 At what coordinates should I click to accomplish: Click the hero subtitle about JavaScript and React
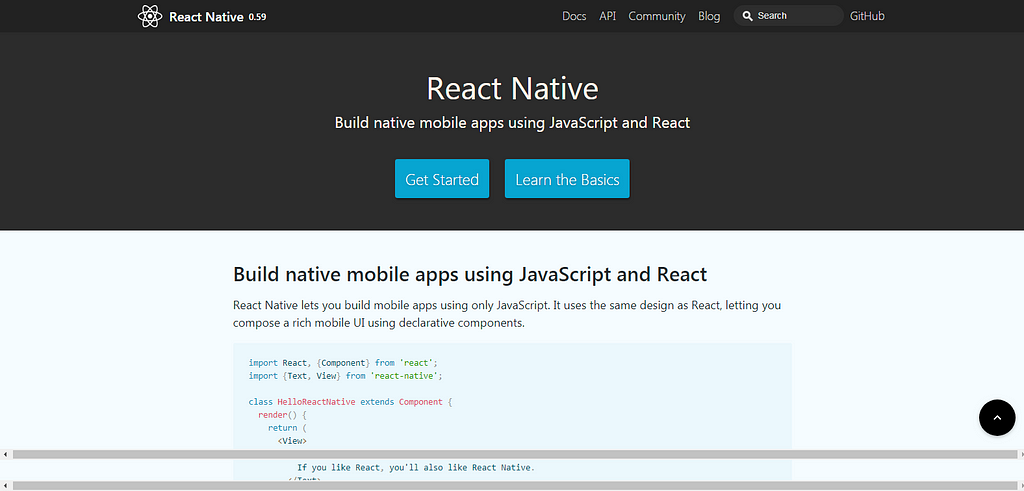click(513, 123)
